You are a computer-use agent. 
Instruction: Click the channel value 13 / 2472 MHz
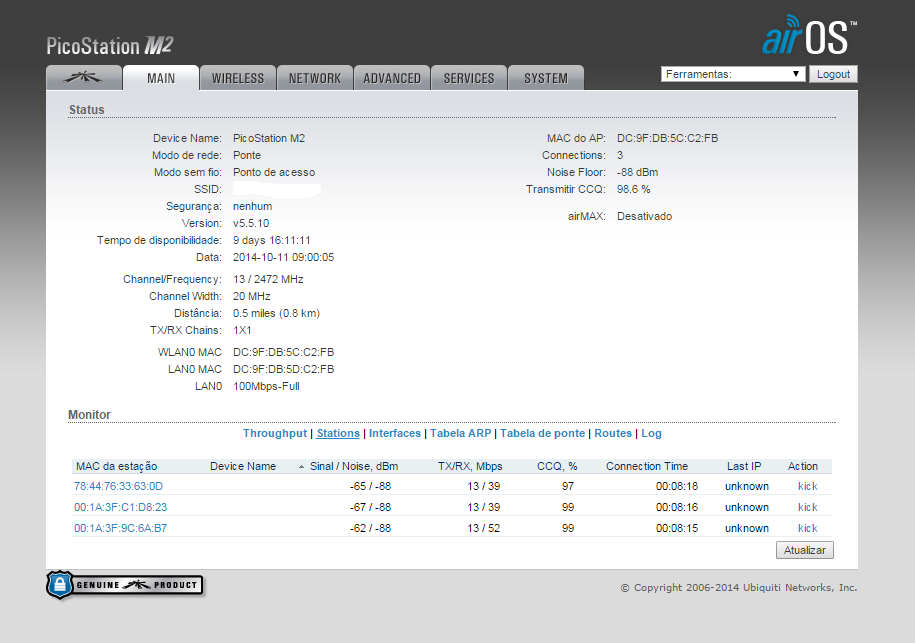tap(268, 279)
